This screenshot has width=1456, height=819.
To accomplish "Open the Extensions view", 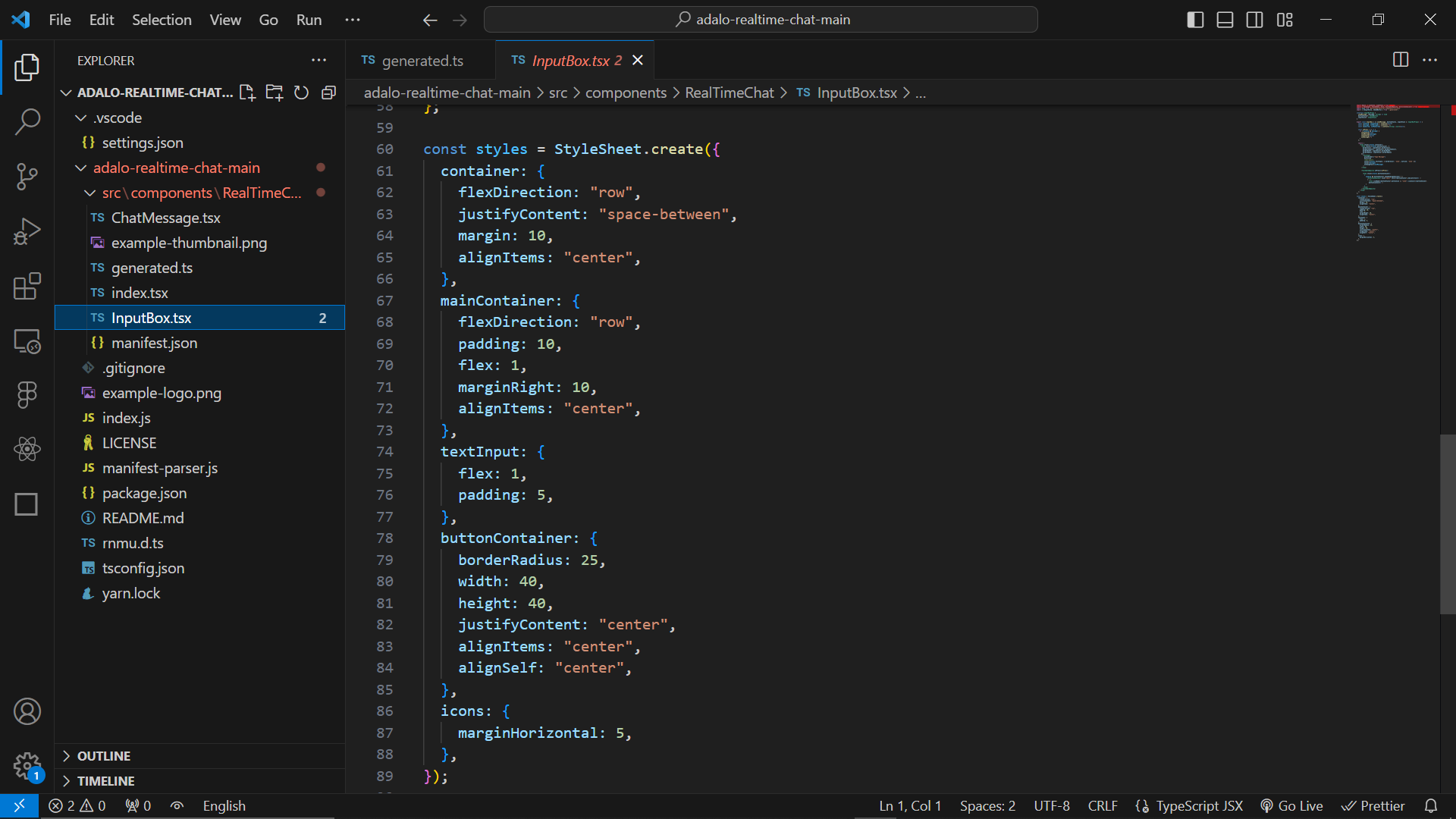I will tap(27, 287).
